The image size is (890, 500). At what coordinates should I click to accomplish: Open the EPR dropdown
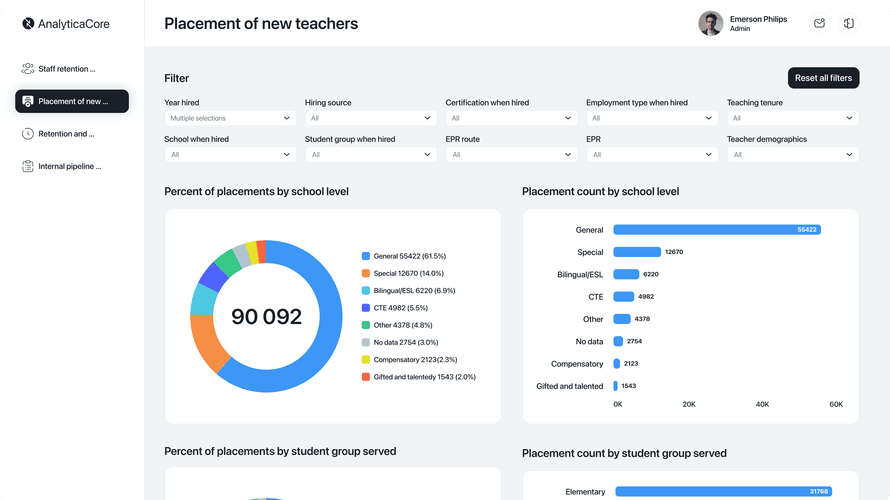652,154
